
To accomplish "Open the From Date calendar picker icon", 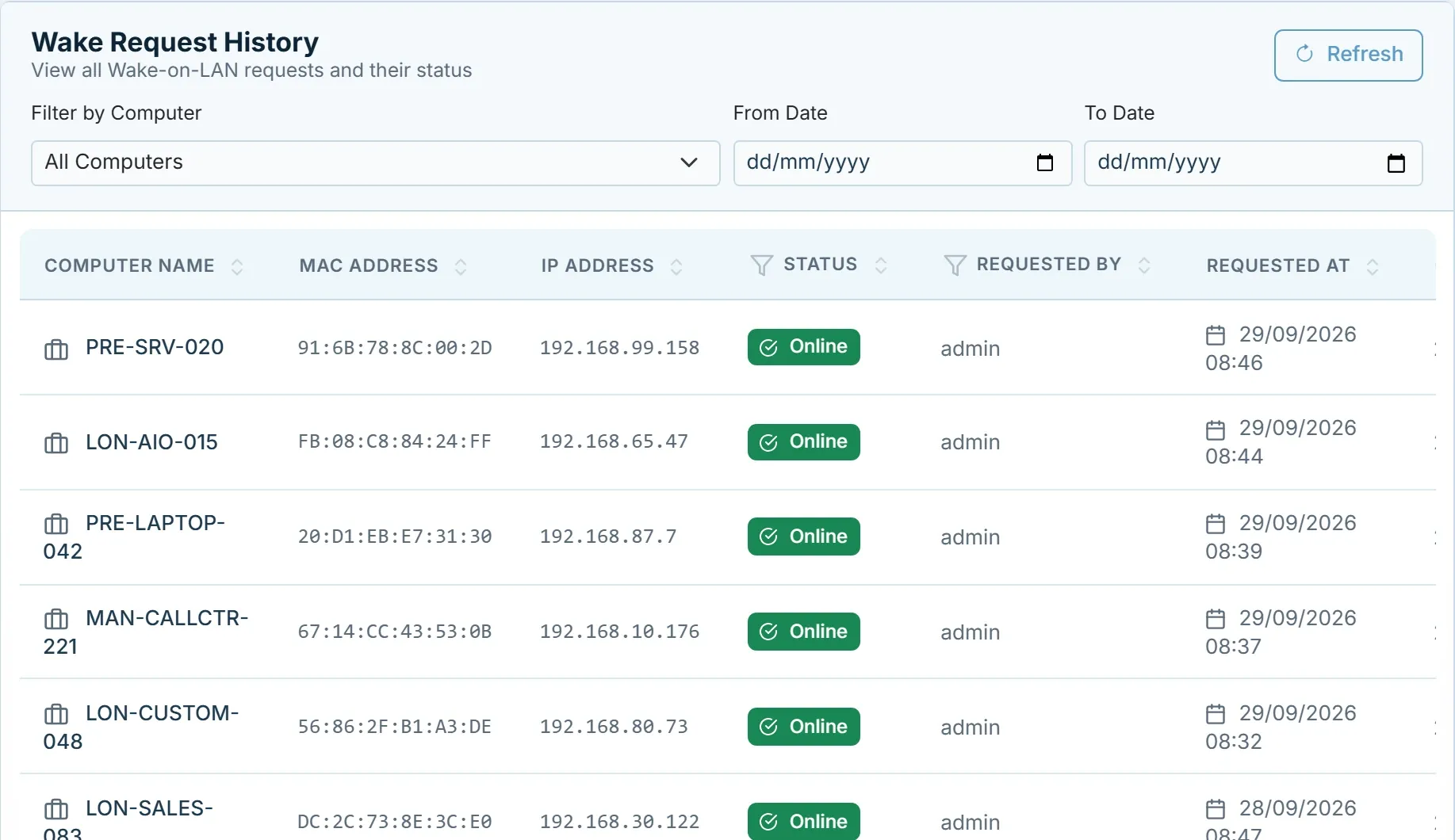I will (1045, 162).
